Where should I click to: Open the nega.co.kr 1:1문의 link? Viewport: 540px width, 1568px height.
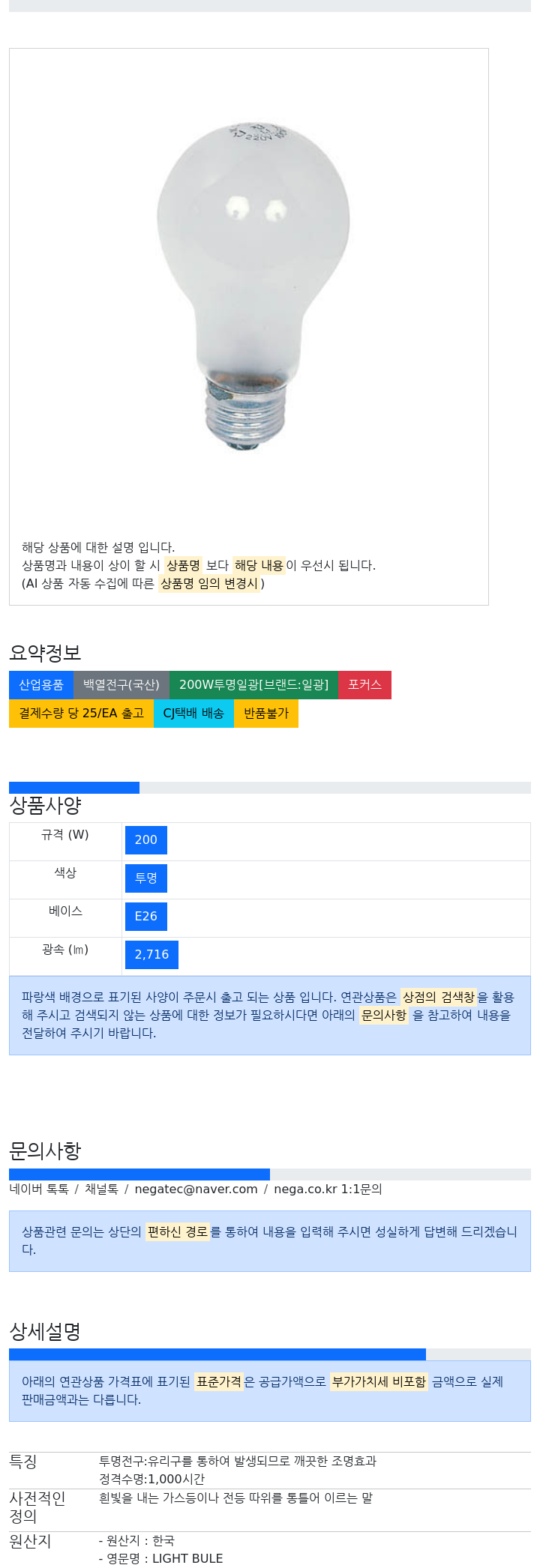(328, 1189)
